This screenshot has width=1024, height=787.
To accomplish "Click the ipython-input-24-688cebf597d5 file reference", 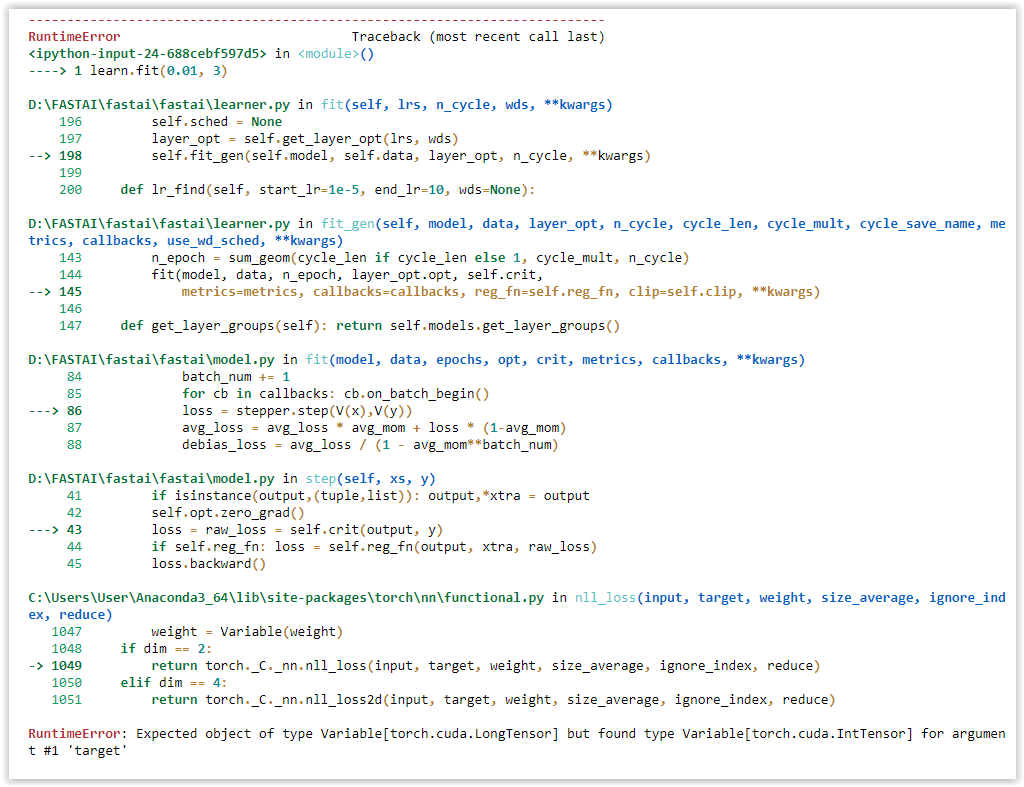I will coord(147,54).
